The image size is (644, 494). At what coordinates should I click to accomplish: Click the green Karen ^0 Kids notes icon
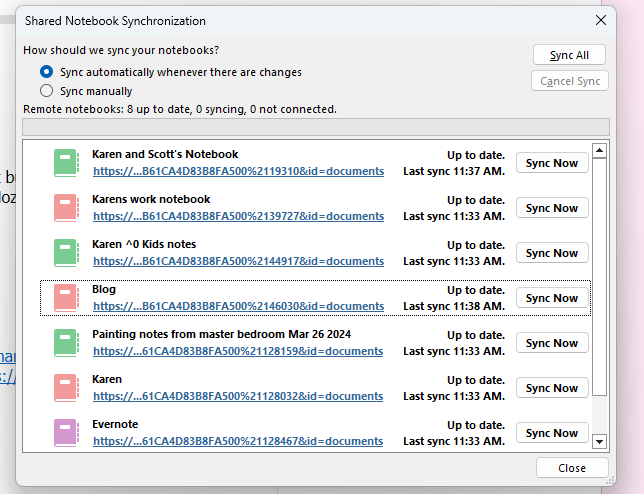(x=66, y=253)
